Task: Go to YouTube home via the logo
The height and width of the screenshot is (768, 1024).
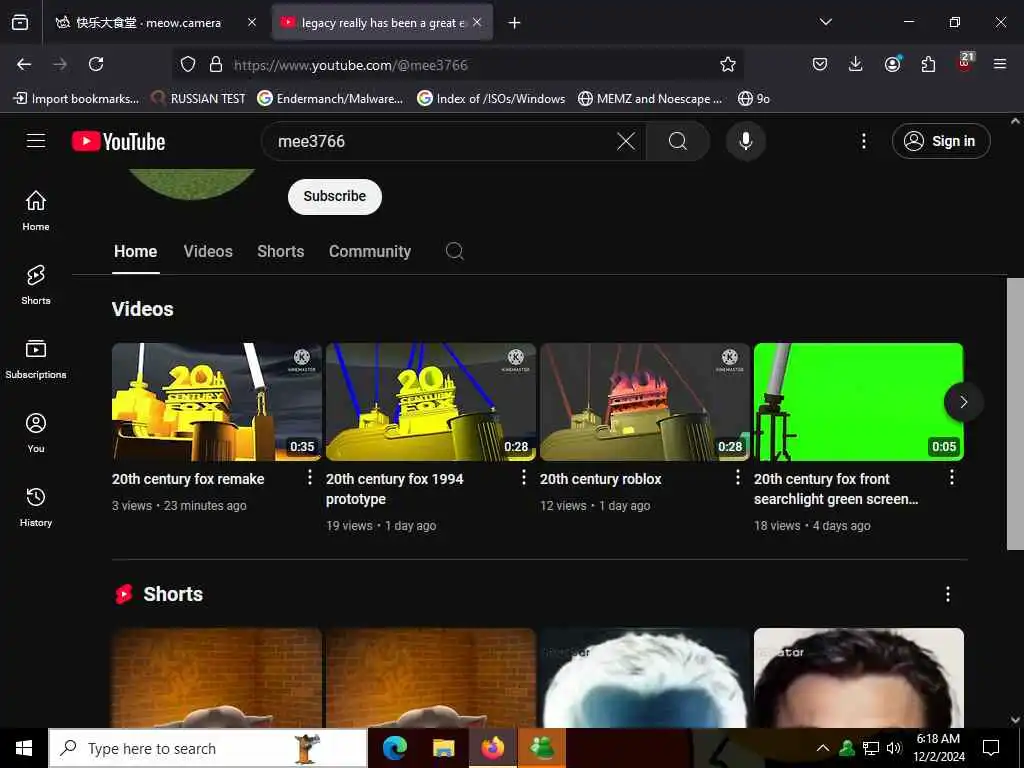Action: tap(118, 141)
